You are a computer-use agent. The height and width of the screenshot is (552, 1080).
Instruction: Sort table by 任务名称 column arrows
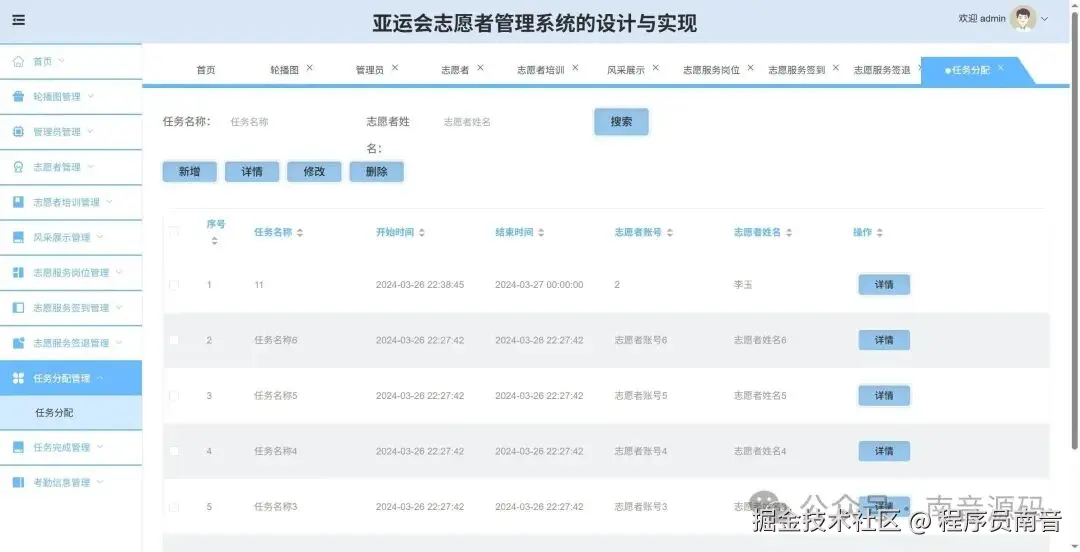tap(300, 233)
